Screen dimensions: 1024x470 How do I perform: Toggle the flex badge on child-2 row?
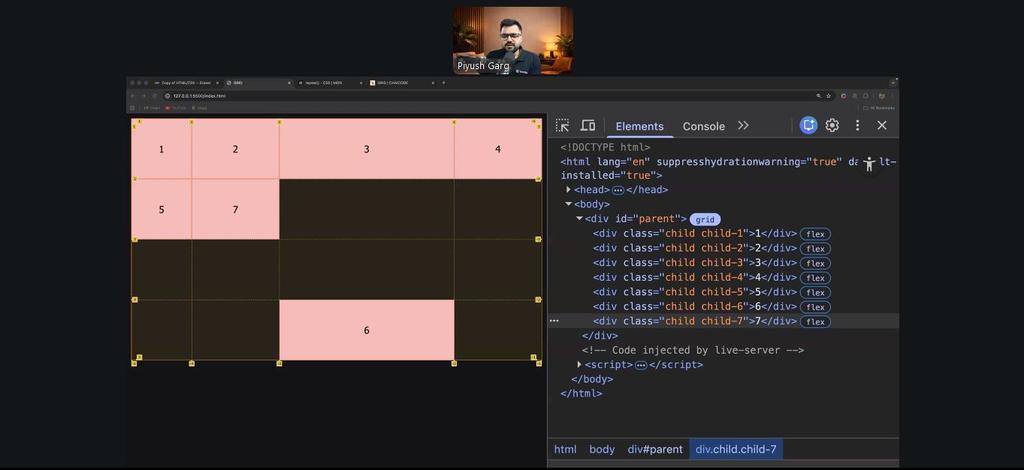815,249
